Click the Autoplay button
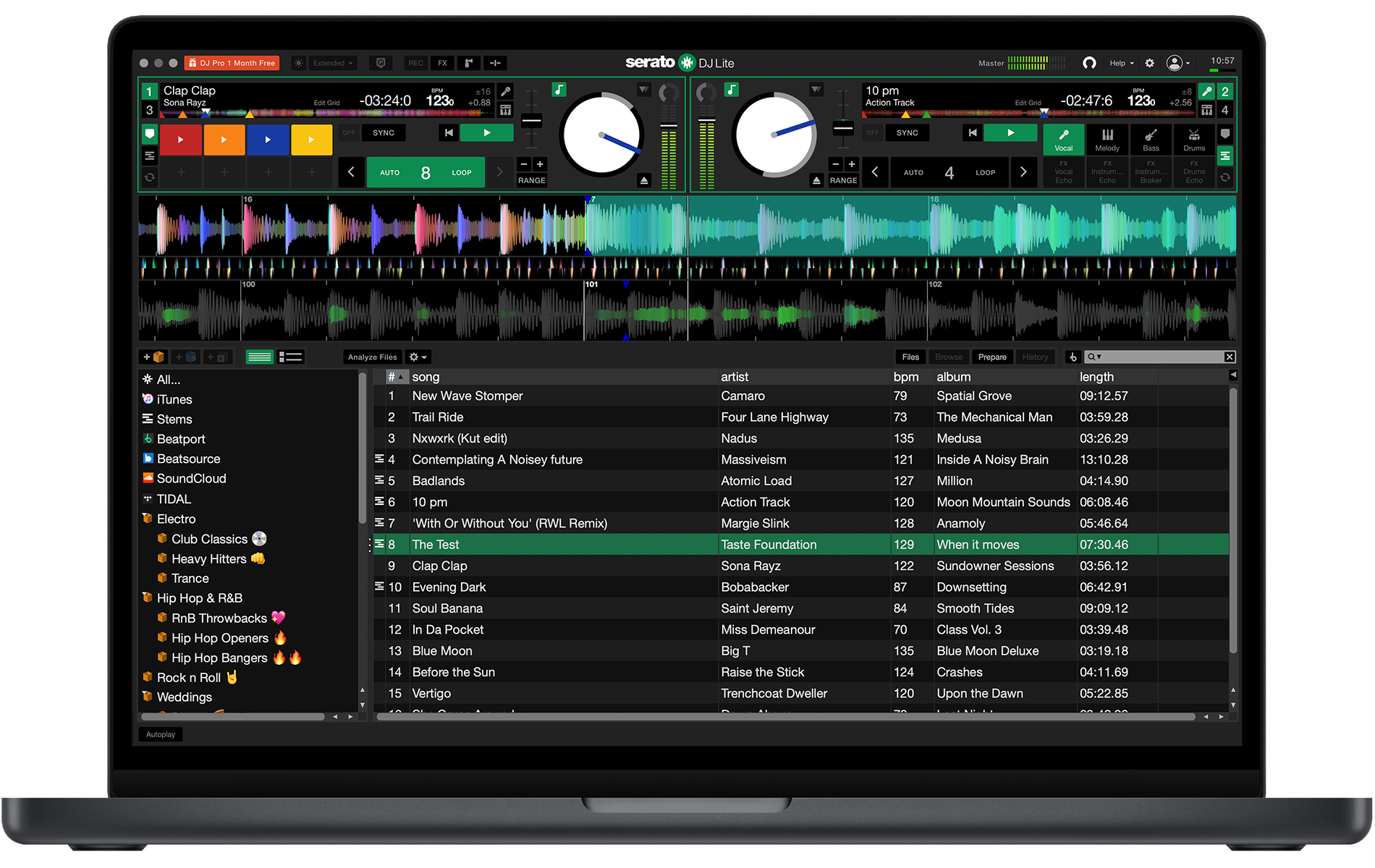This screenshot has height=868, width=1375. [161, 734]
